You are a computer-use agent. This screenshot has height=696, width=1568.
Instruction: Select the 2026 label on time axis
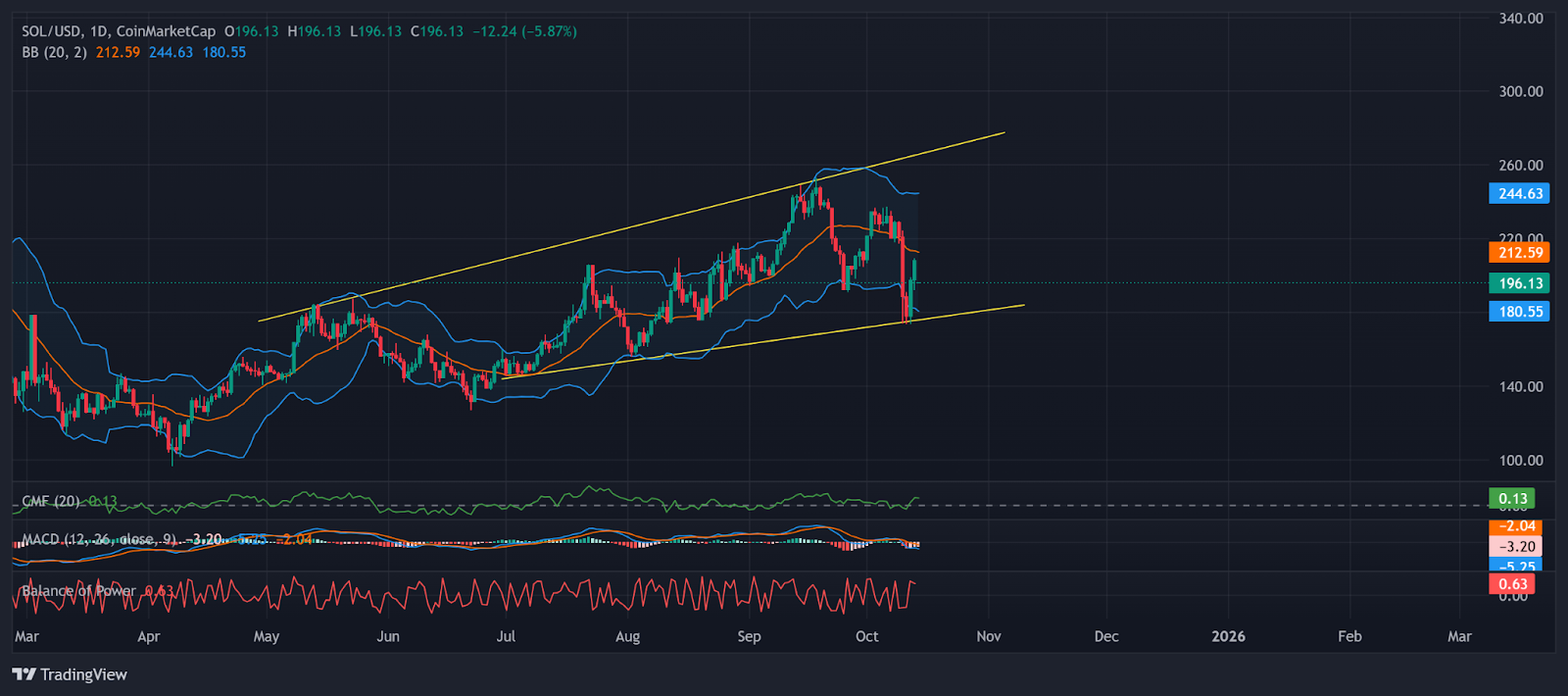click(x=1228, y=636)
